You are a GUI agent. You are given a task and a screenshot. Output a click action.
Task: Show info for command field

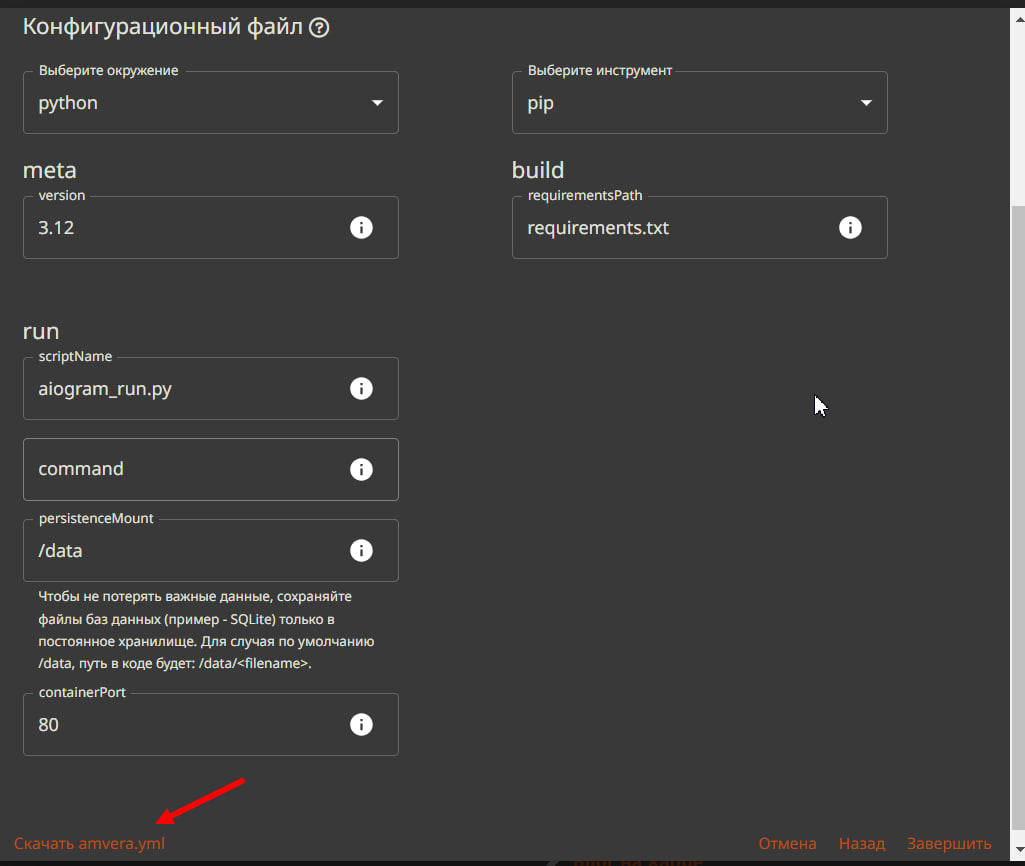(x=361, y=469)
